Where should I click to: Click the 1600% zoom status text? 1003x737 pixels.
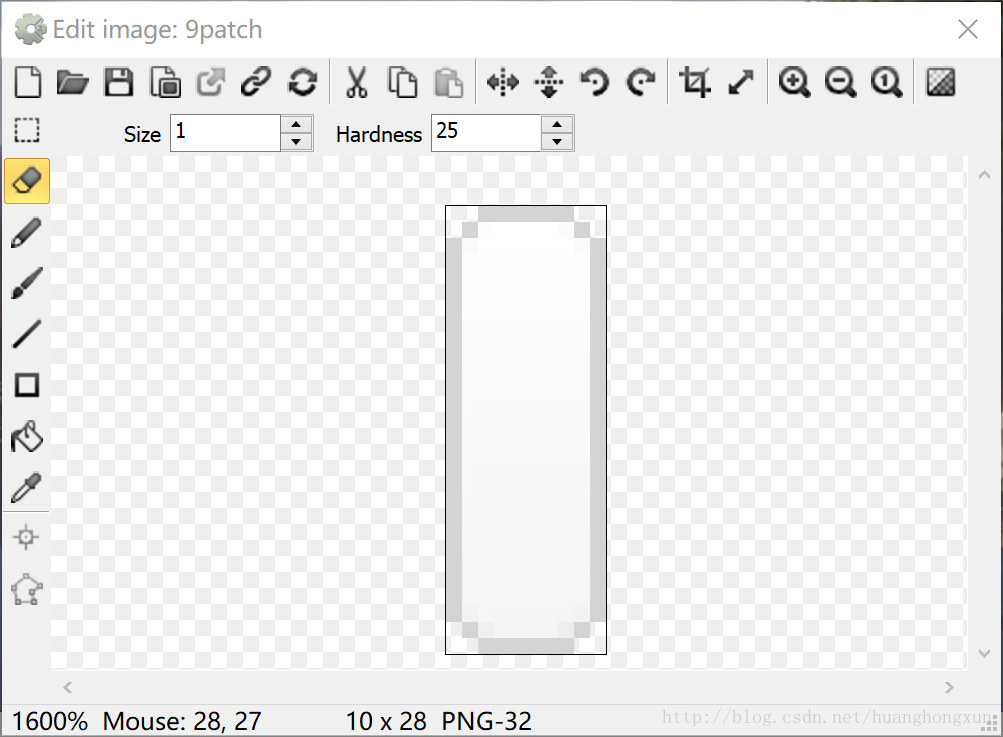pos(50,722)
